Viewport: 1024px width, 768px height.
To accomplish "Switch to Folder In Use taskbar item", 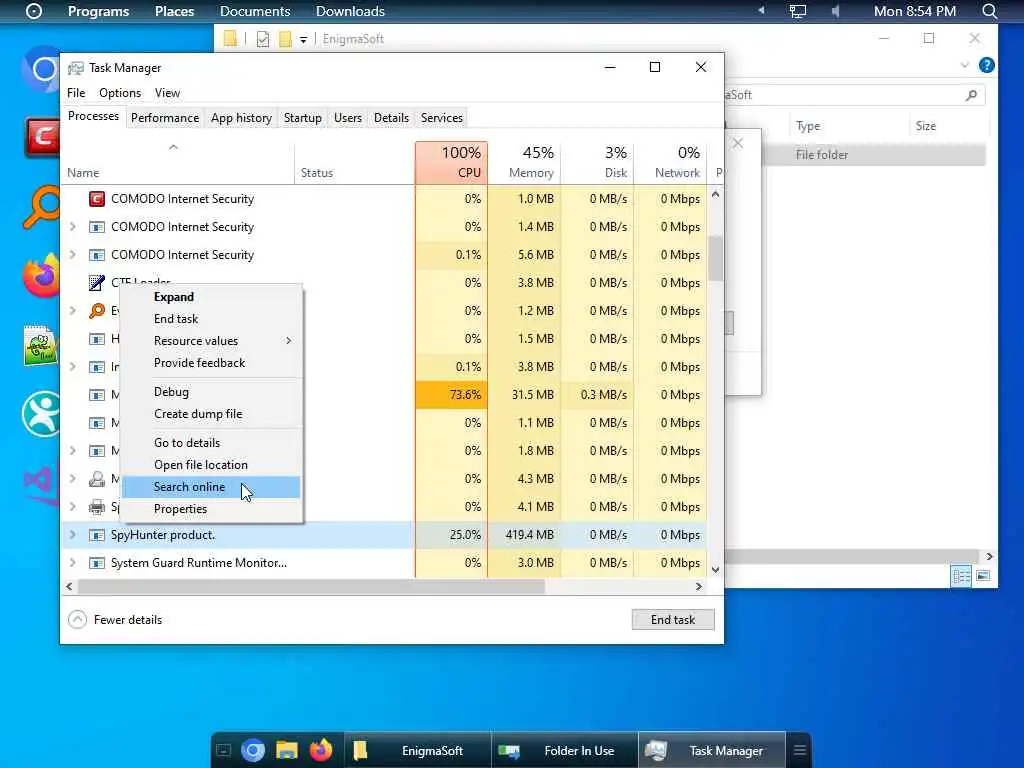I will click(565, 751).
